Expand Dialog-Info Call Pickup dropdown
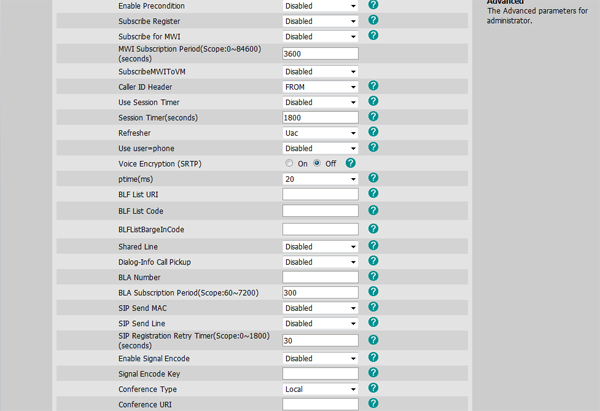The height and width of the screenshot is (411, 600). 320,262
